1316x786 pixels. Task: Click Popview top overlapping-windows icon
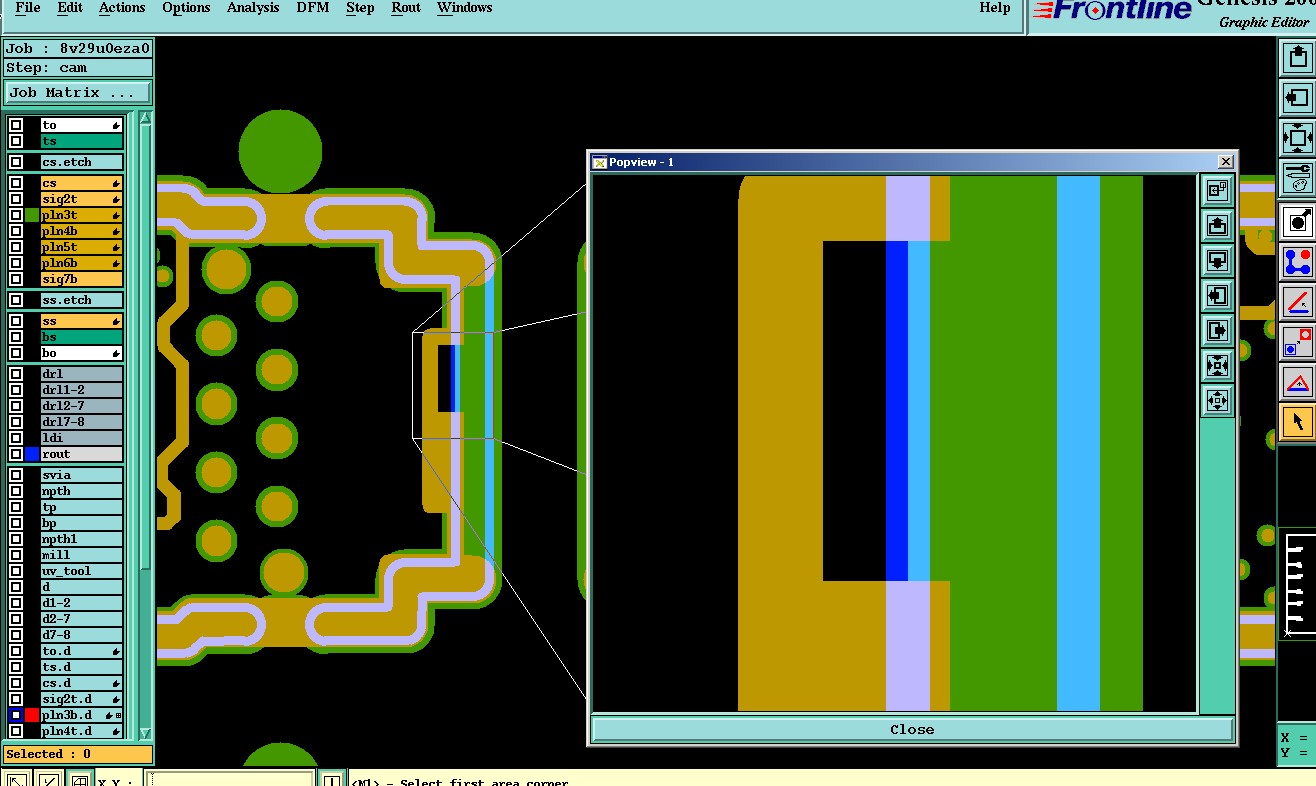click(x=1217, y=190)
